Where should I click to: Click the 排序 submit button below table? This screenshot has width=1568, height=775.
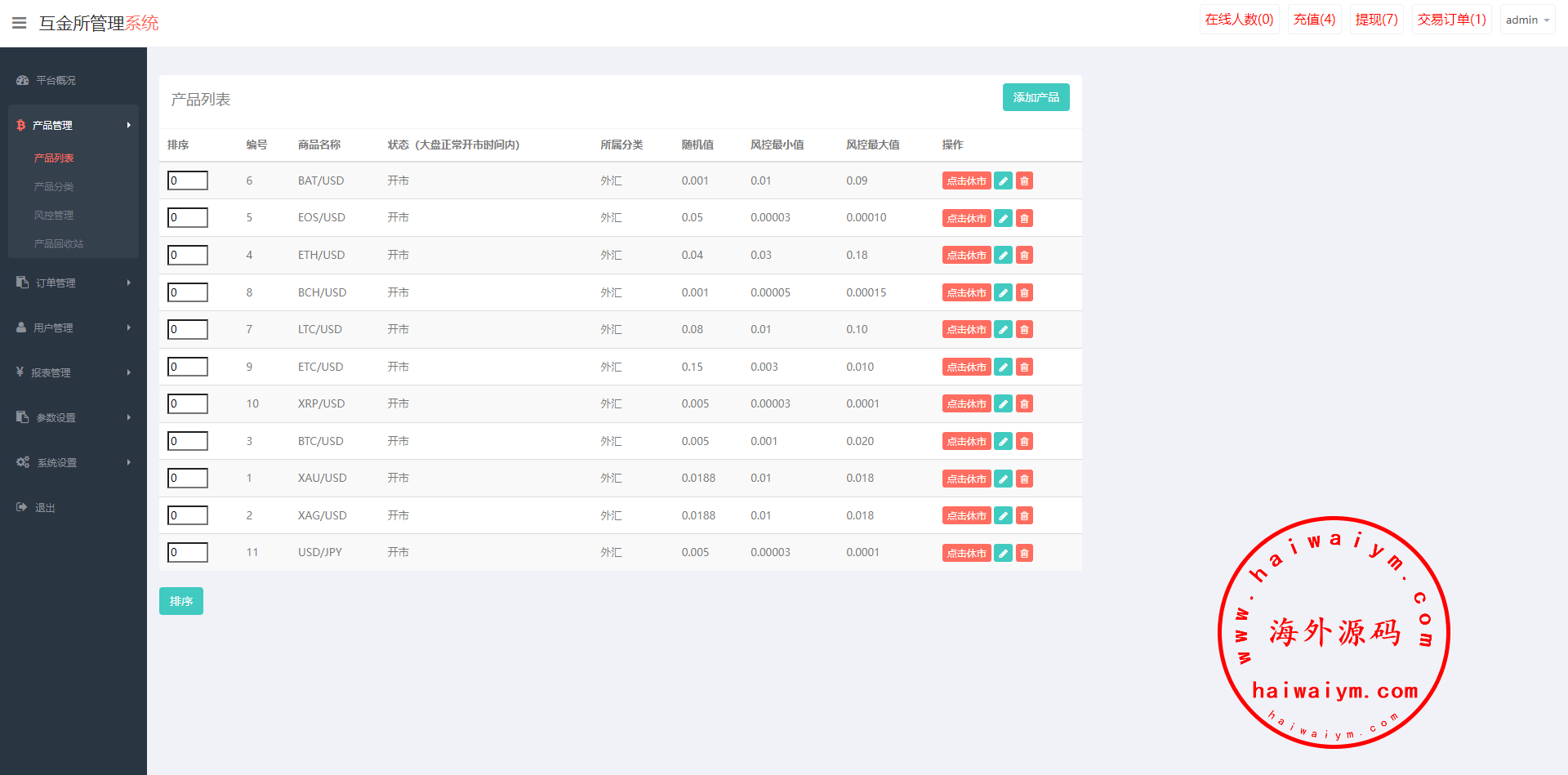coord(180,601)
